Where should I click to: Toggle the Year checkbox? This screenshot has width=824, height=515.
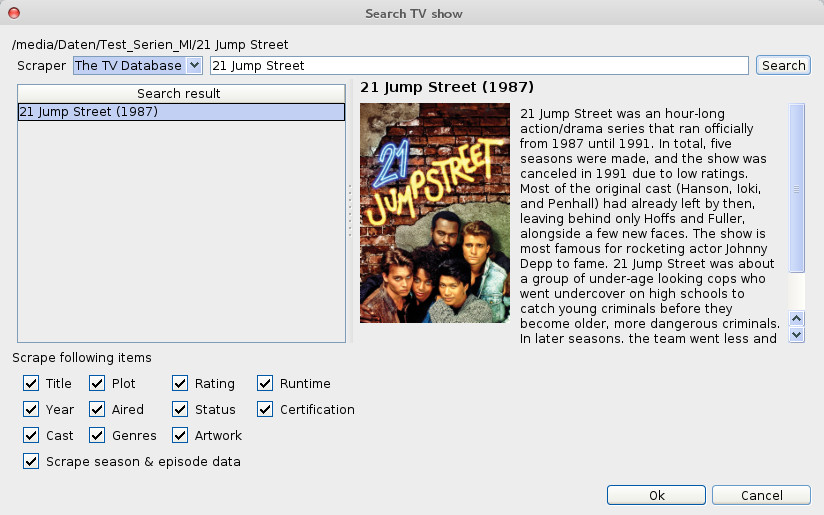tap(31, 409)
